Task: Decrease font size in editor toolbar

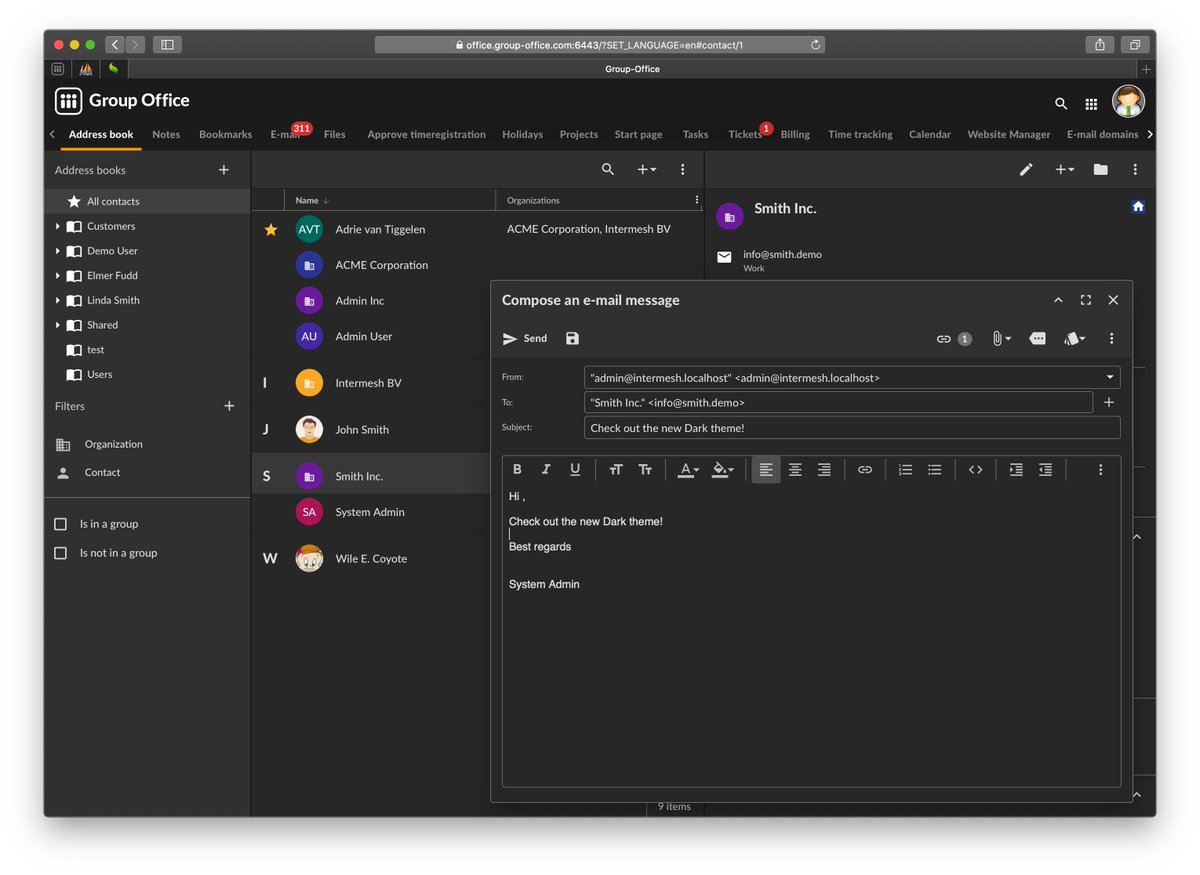Action: (x=645, y=470)
